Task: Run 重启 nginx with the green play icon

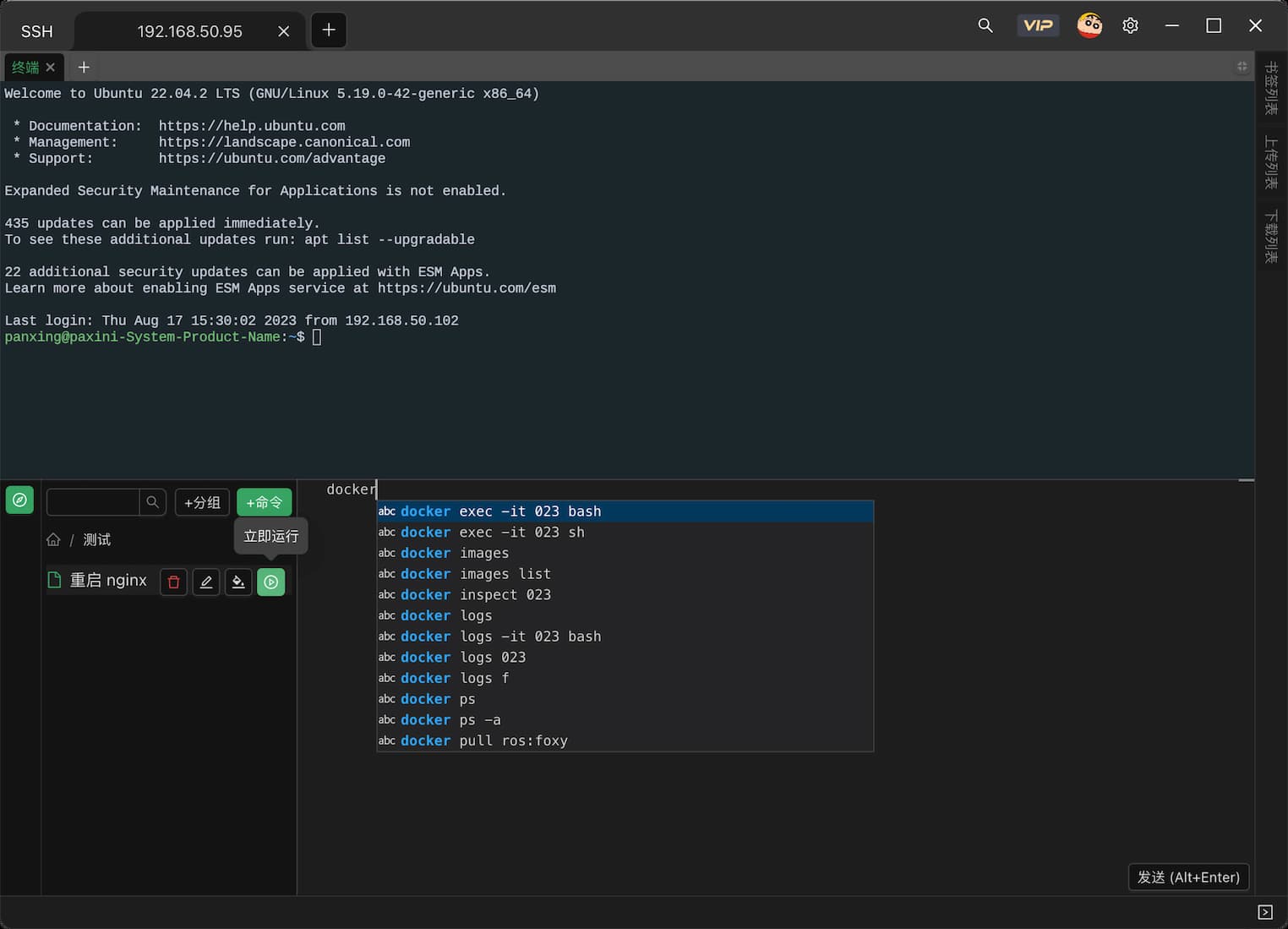Action: tap(271, 582)
